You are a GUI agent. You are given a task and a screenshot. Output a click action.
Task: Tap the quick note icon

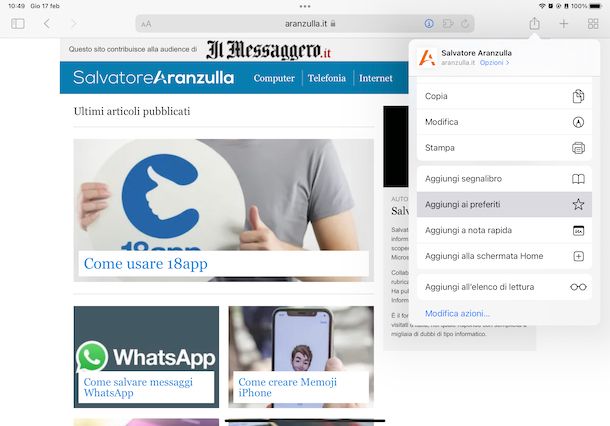578,230
